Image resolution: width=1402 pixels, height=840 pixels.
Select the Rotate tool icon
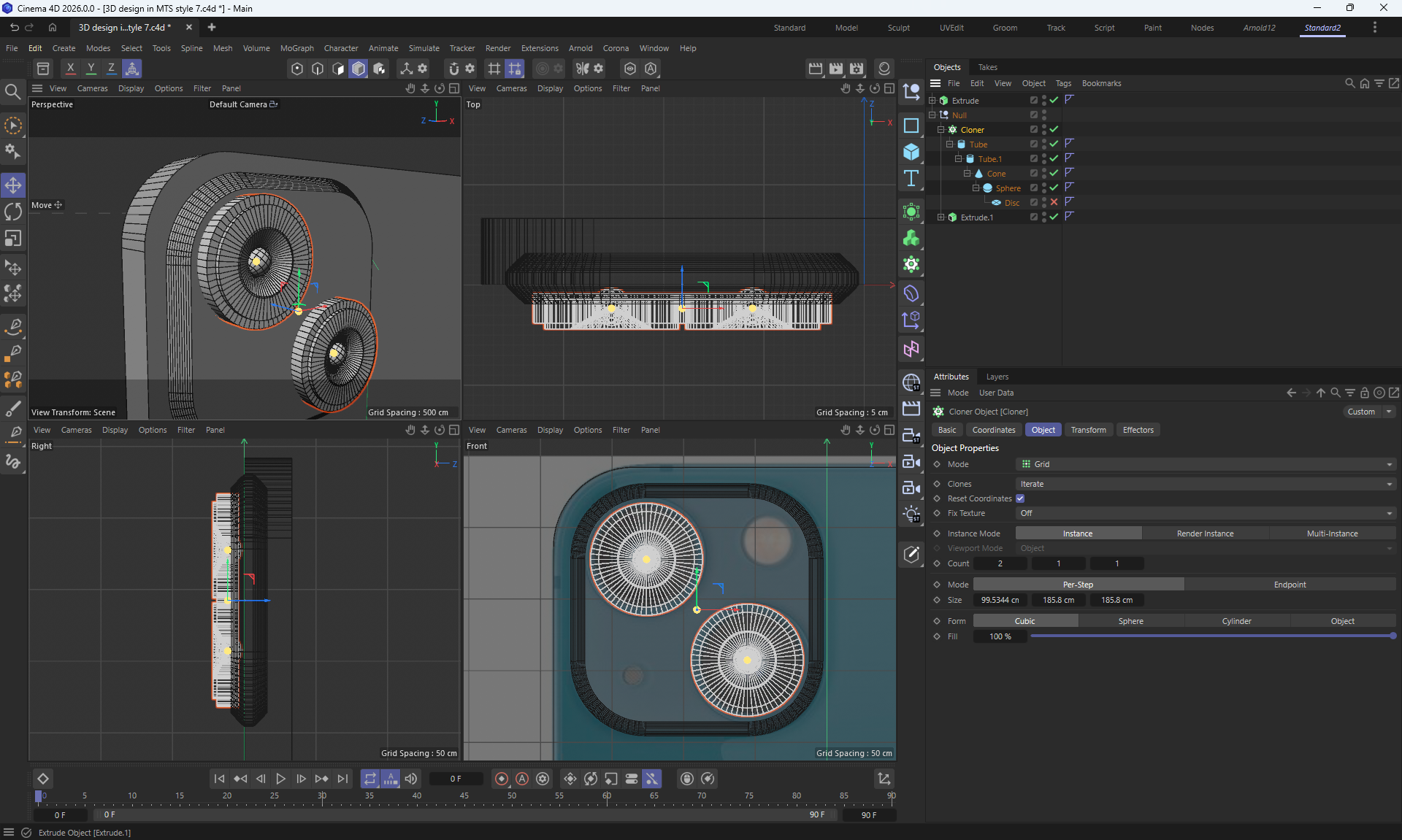[x=13, y=212]
